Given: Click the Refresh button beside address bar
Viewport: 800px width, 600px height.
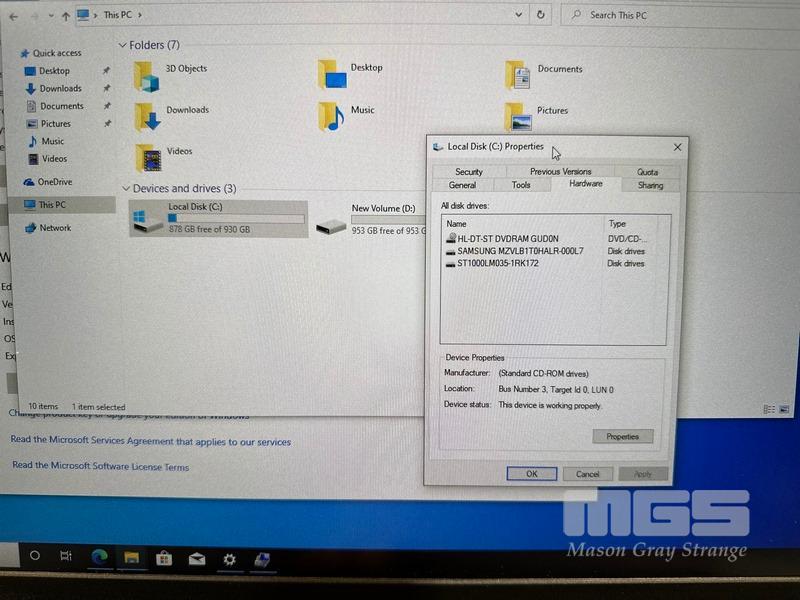Looking at the screenshot, I should click(x=541, y=15).
